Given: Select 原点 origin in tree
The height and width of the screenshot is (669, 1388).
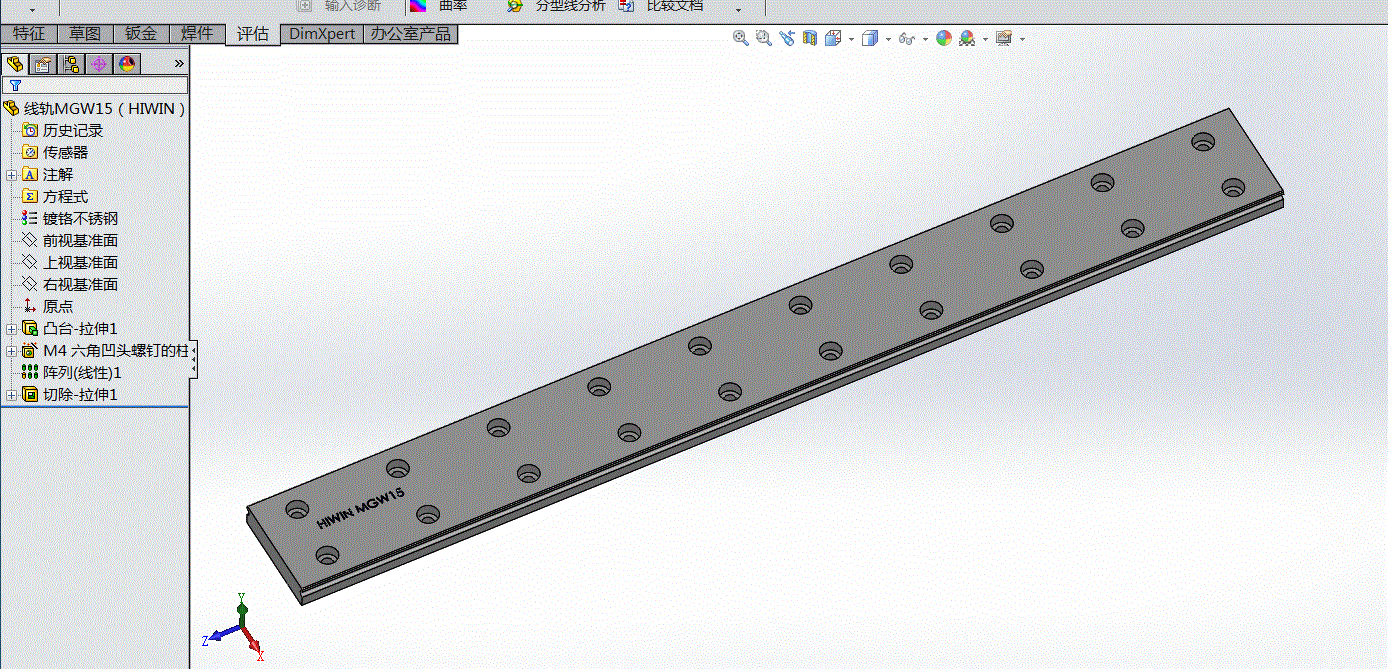Looking at the screenshot, I should 58,306.
